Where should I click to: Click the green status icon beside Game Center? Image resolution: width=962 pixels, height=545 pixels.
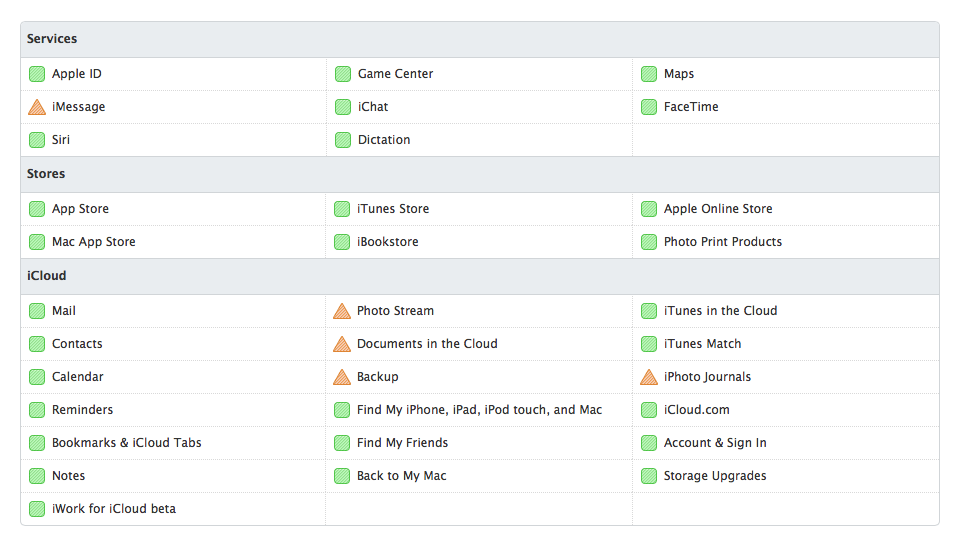click(x=343, y=74)
